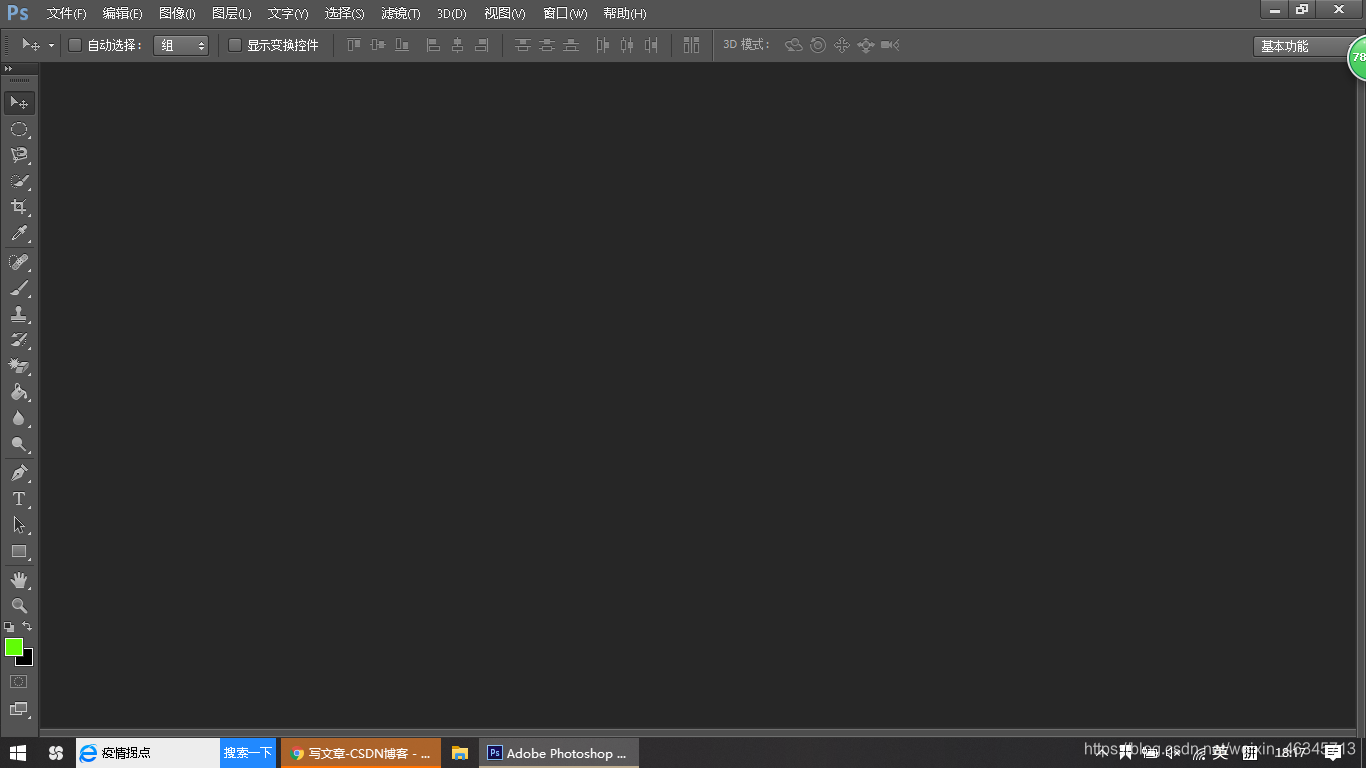Screen dimensions: 1366x768
Task: Open the Windows Start menu
Action: [17, 753]
